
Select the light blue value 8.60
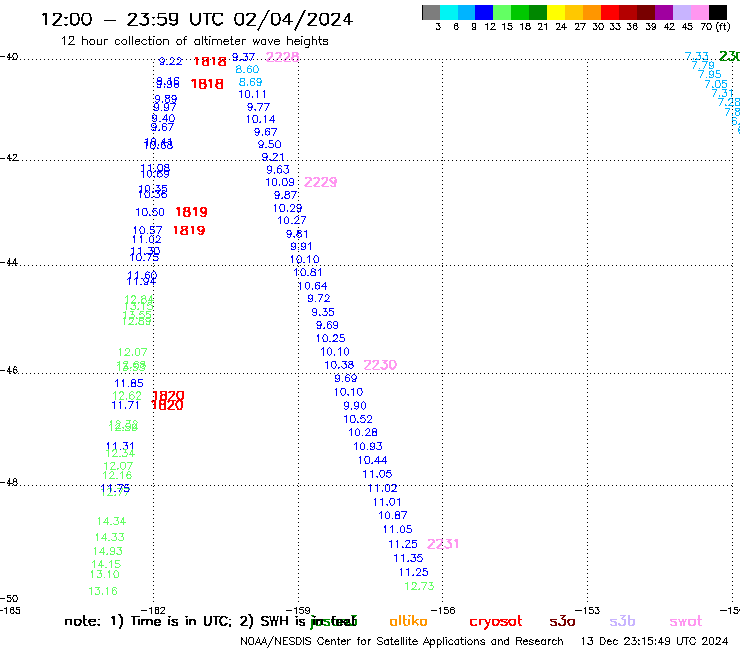247,69
